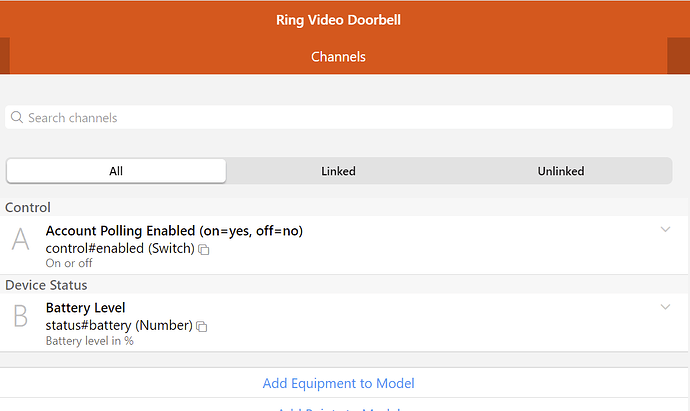Viewport: 690px width, 411px height.
Task: Open the Battery Level channel title
Action: 86,308
